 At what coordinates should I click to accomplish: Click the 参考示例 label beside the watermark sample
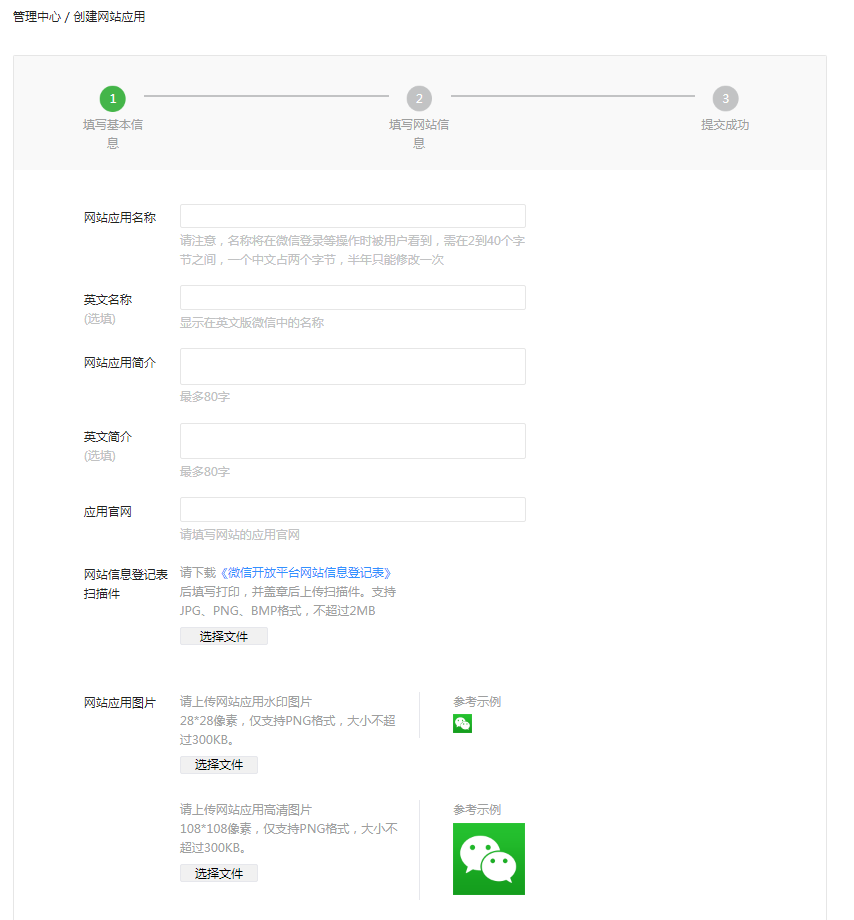[x=476, y=701]
